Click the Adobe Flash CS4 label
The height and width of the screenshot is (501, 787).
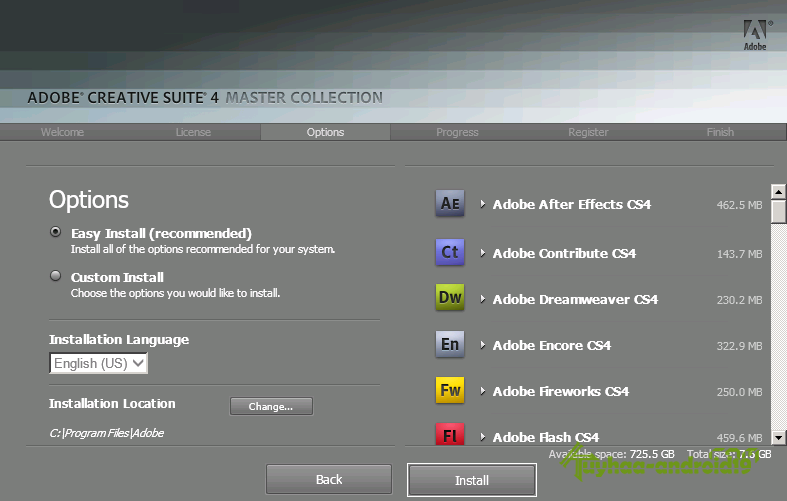pyautogui.click(x=546, y=437)
